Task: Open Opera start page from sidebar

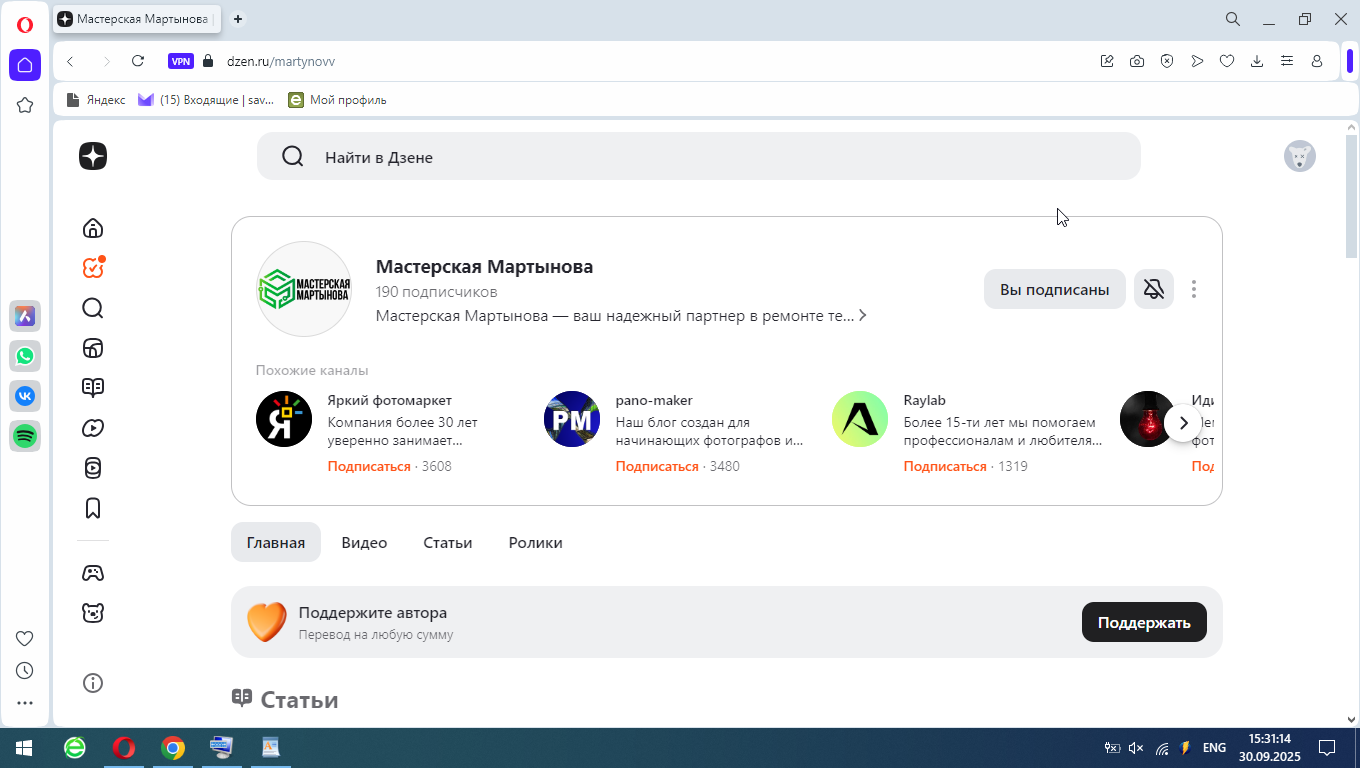Action: pyautogui.click(x=25, y=65)
